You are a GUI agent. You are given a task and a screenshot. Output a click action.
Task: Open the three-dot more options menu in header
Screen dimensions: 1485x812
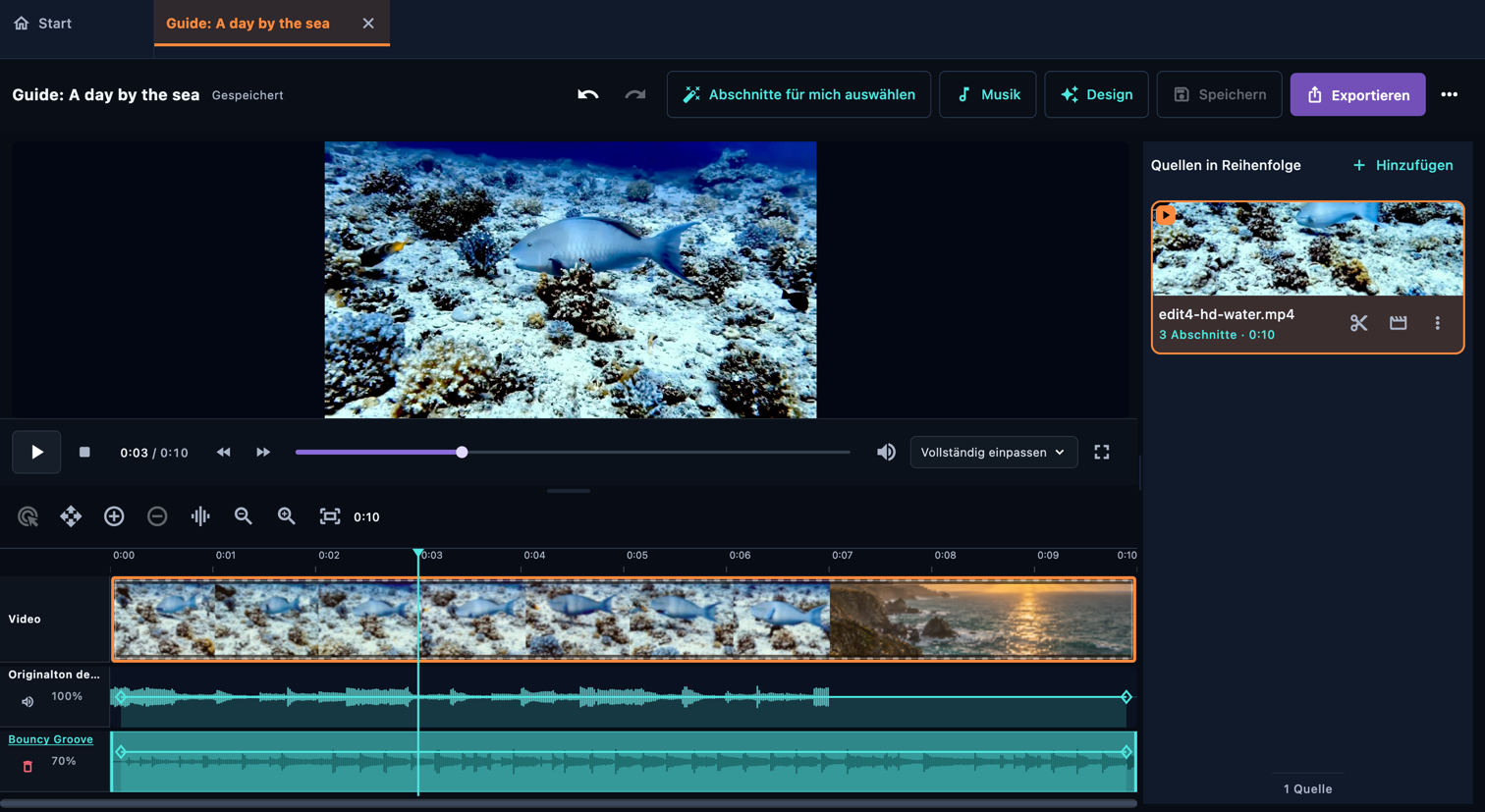pos(1449,94)
